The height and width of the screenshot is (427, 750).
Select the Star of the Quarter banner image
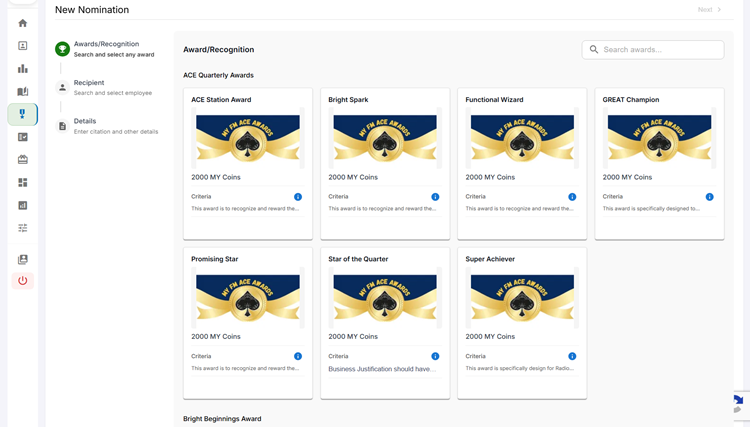[385, 297]
